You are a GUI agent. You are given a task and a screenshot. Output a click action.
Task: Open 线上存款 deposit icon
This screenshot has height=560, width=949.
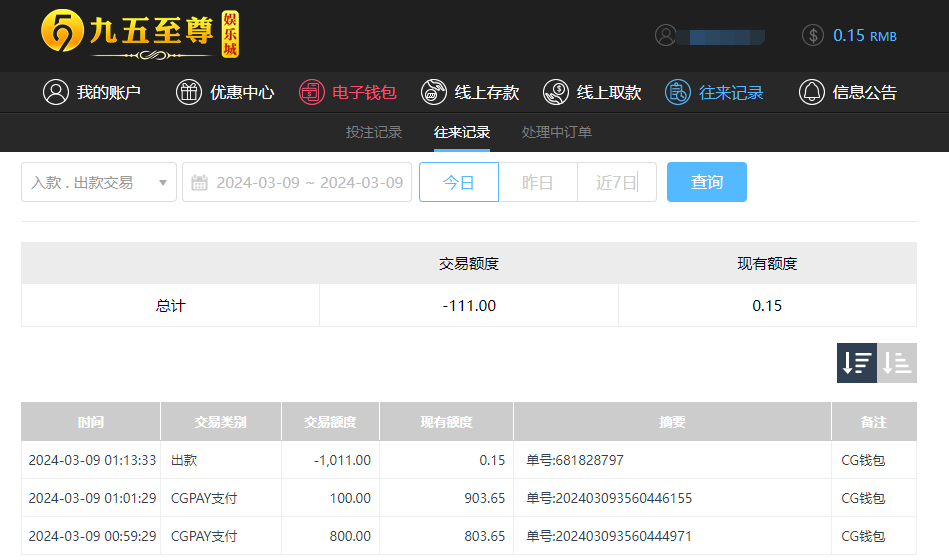pyautogui.click(x=434, y=92)
